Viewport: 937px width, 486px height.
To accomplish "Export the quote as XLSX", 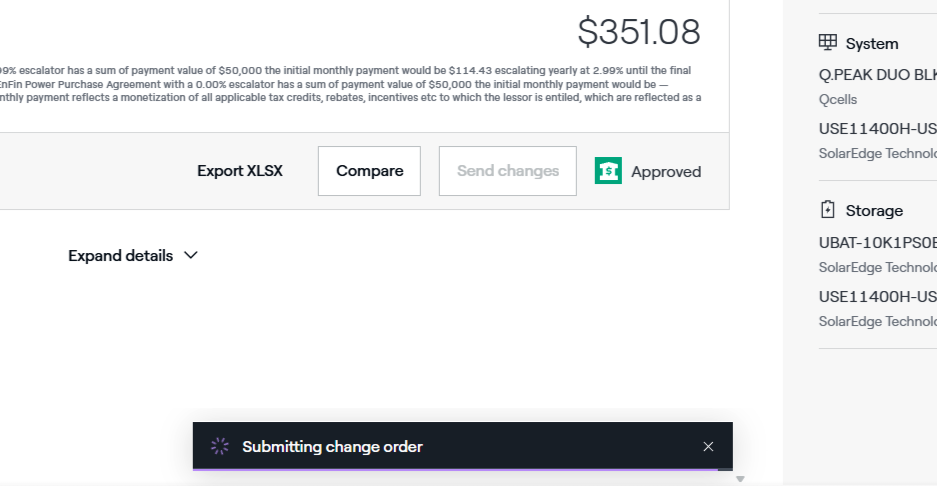I will pos(240,171).
